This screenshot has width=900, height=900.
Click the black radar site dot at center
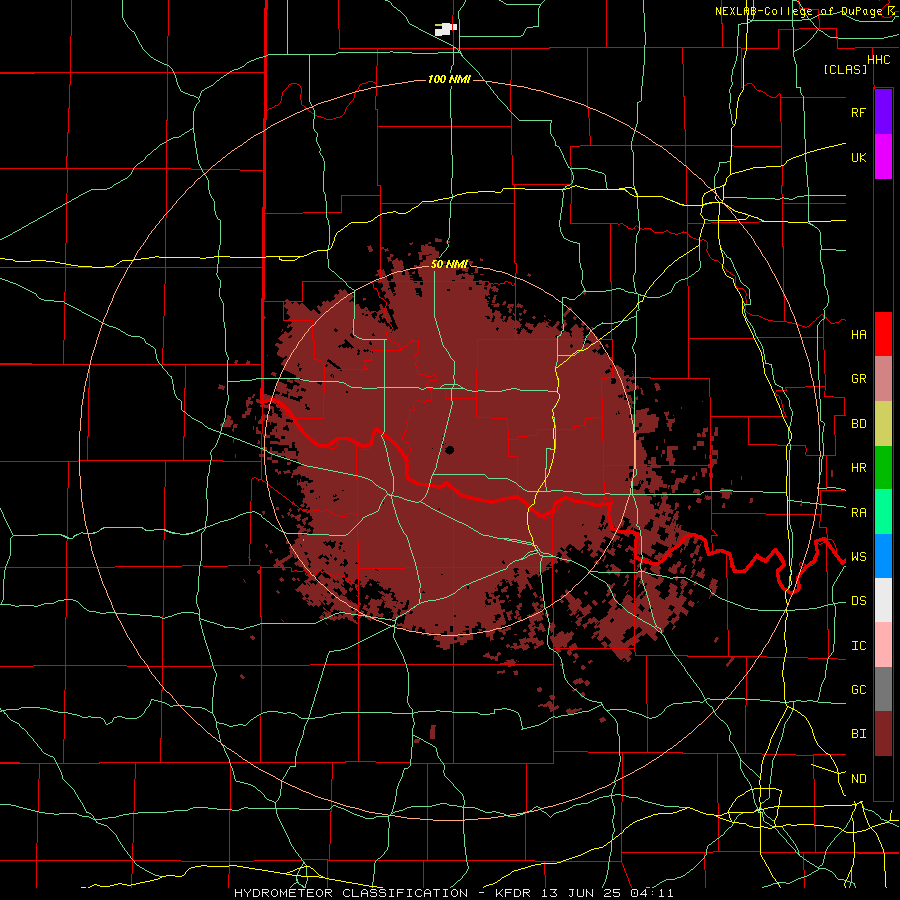coord(449,450)
